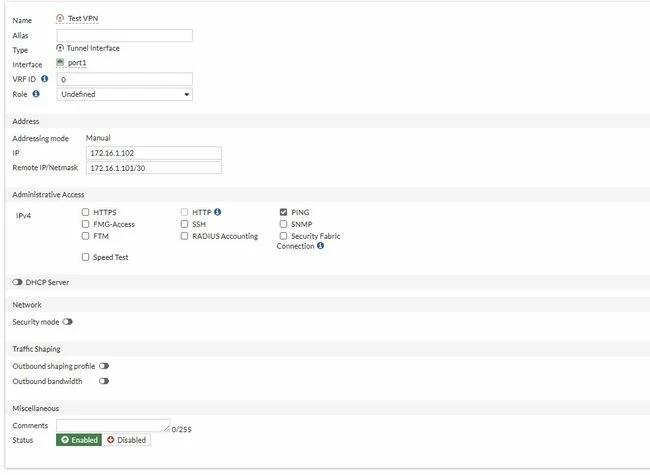
Task: Click the Miscellaneous section header
Action: click(x=36, y=408)
